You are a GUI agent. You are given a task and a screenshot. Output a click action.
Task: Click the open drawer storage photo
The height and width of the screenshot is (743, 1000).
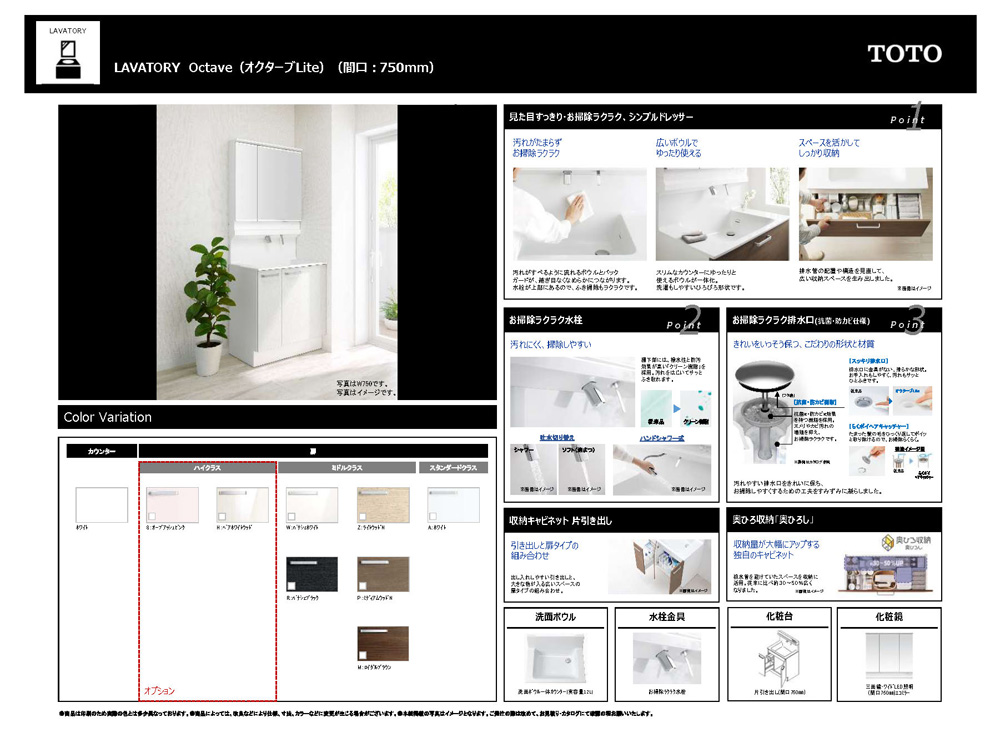(x=865, y=214)
